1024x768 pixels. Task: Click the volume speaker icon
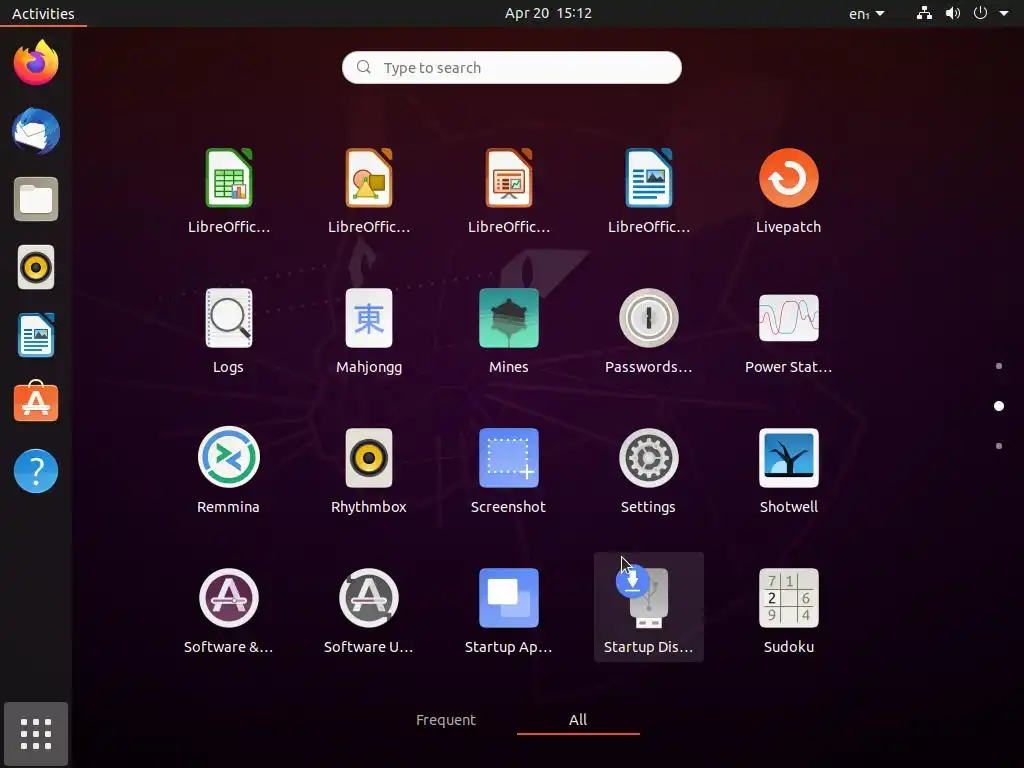tap(953, 13)
